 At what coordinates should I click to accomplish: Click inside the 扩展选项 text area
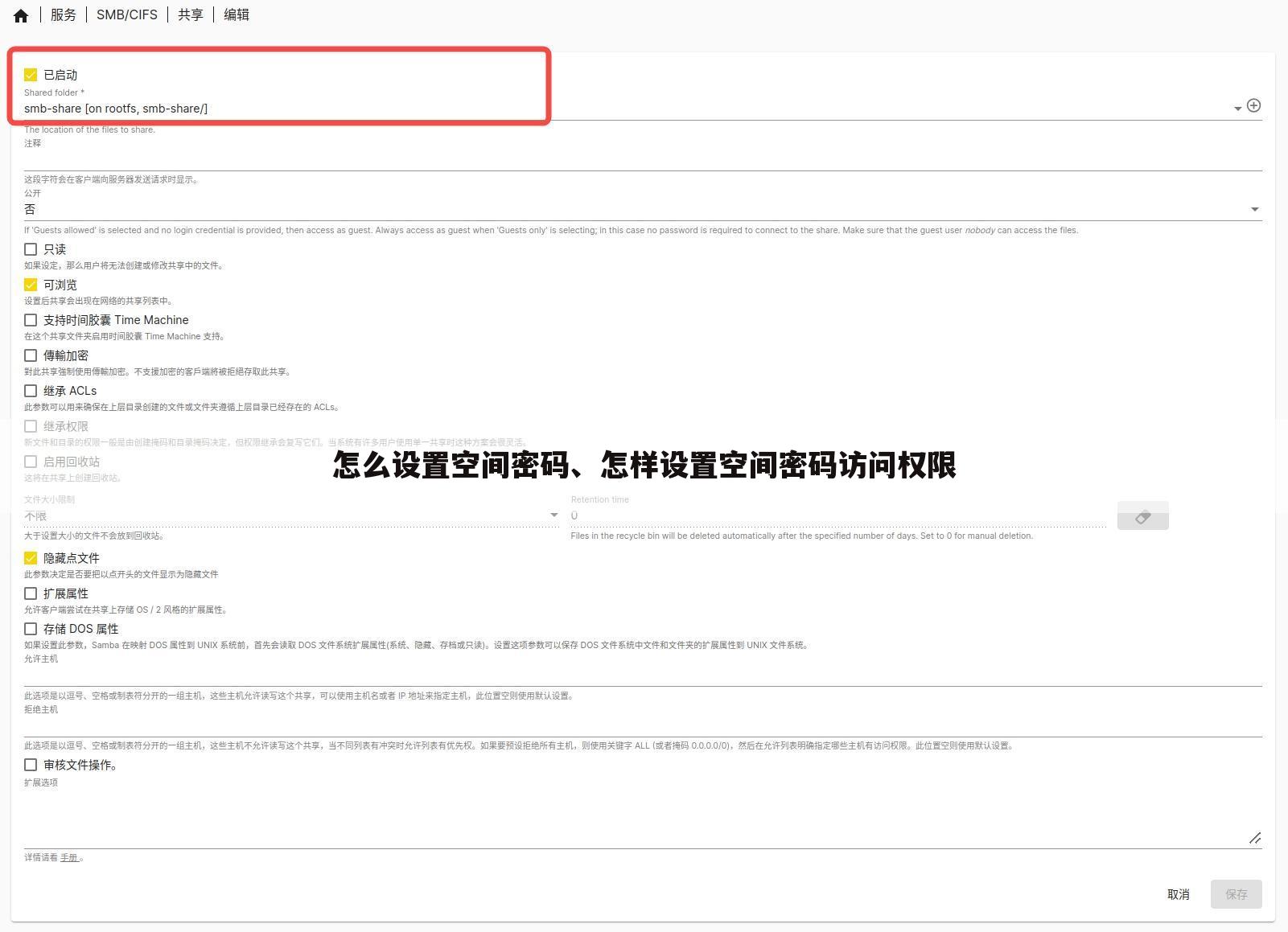pyautogui.click(x=642, y=817)
